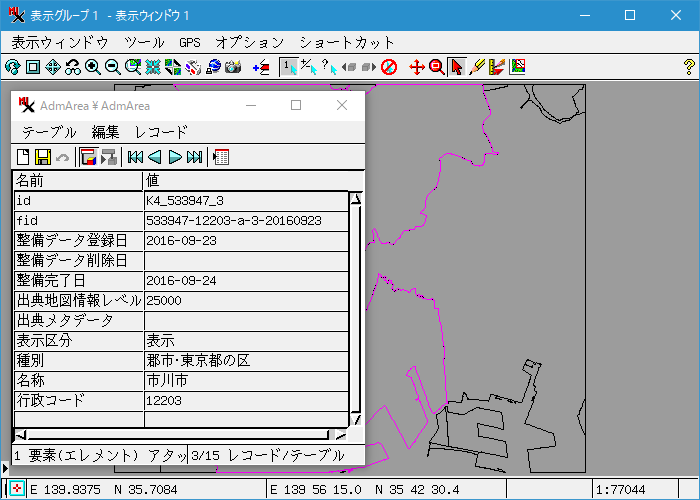
Task: Click the yellow Save floppy disk icon
Action: point(43,157)
